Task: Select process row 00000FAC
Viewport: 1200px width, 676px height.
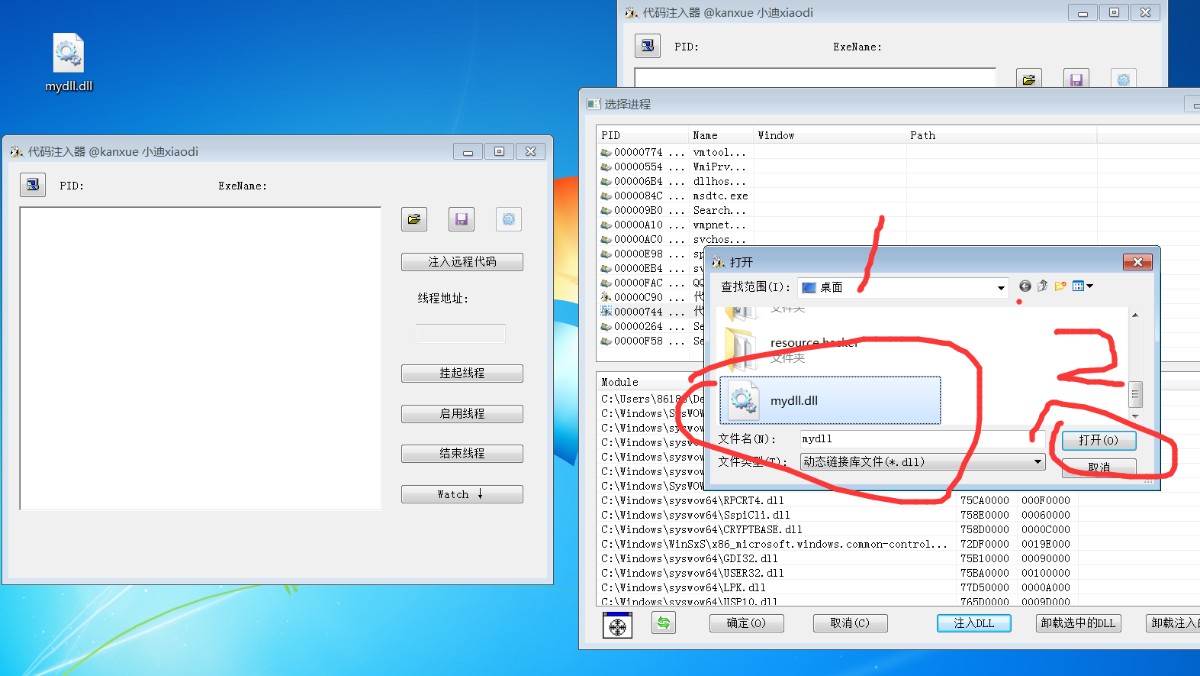Action: 652,283
